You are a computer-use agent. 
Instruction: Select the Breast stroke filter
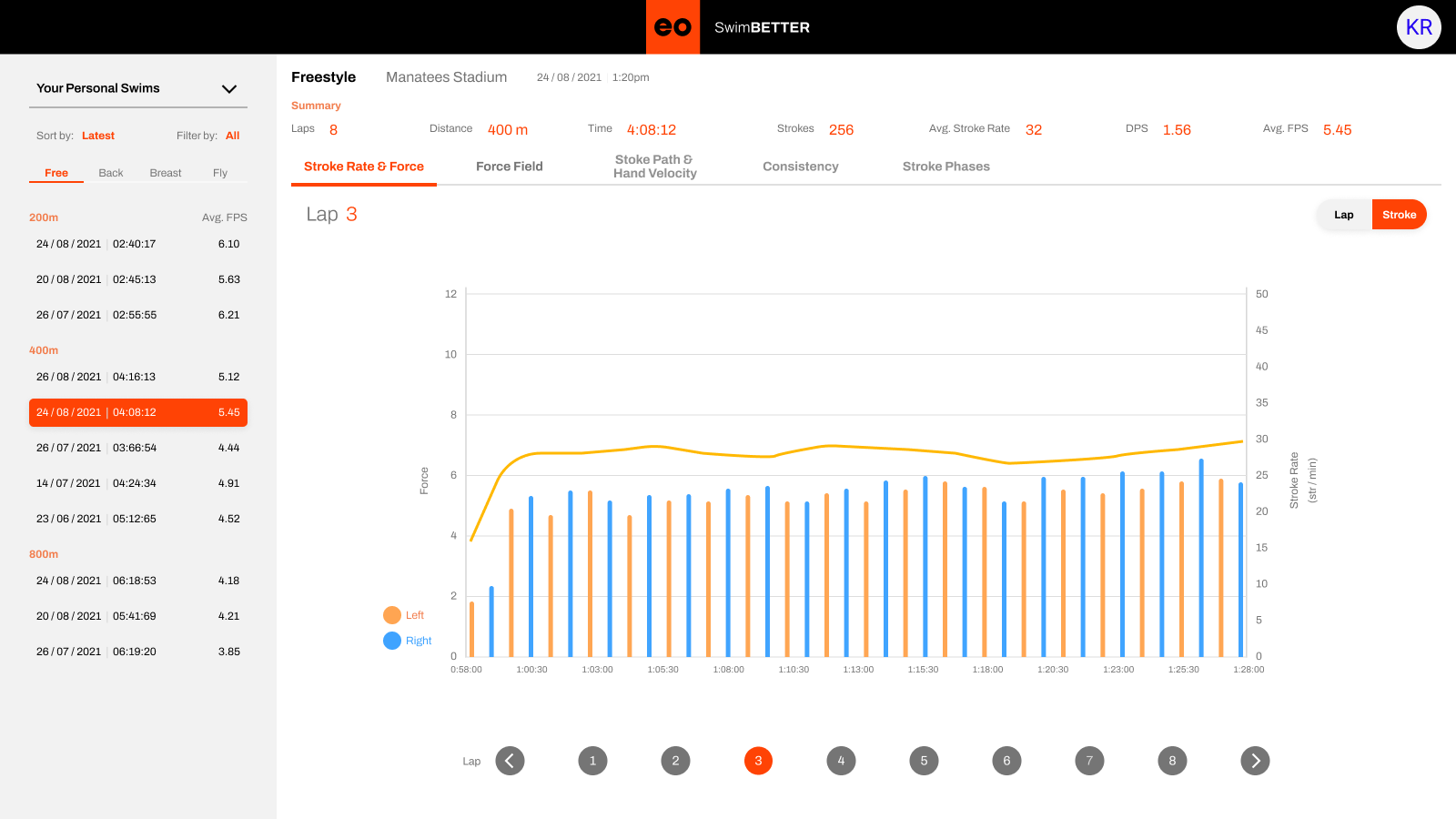pyautogui.click(x=166, y=173)
